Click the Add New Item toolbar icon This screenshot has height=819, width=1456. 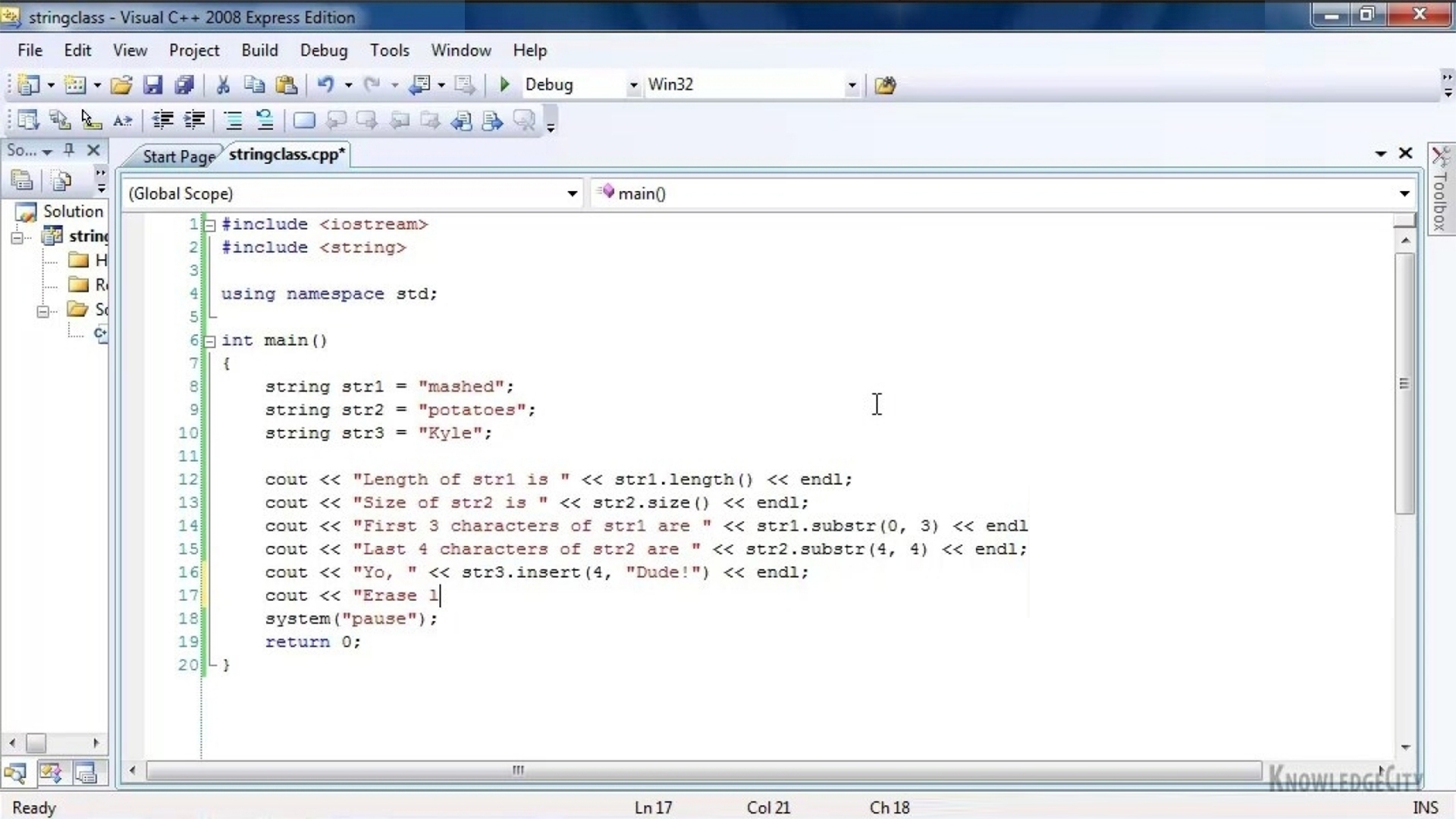point(74,85)
